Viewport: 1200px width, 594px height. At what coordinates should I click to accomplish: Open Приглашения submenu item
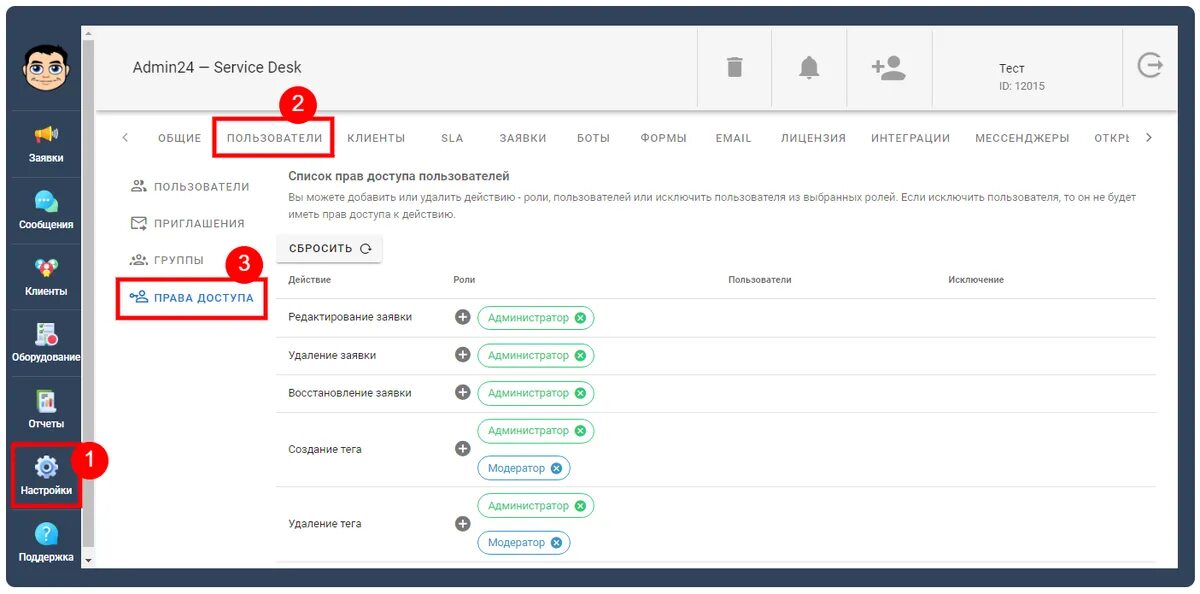[190, 223]
